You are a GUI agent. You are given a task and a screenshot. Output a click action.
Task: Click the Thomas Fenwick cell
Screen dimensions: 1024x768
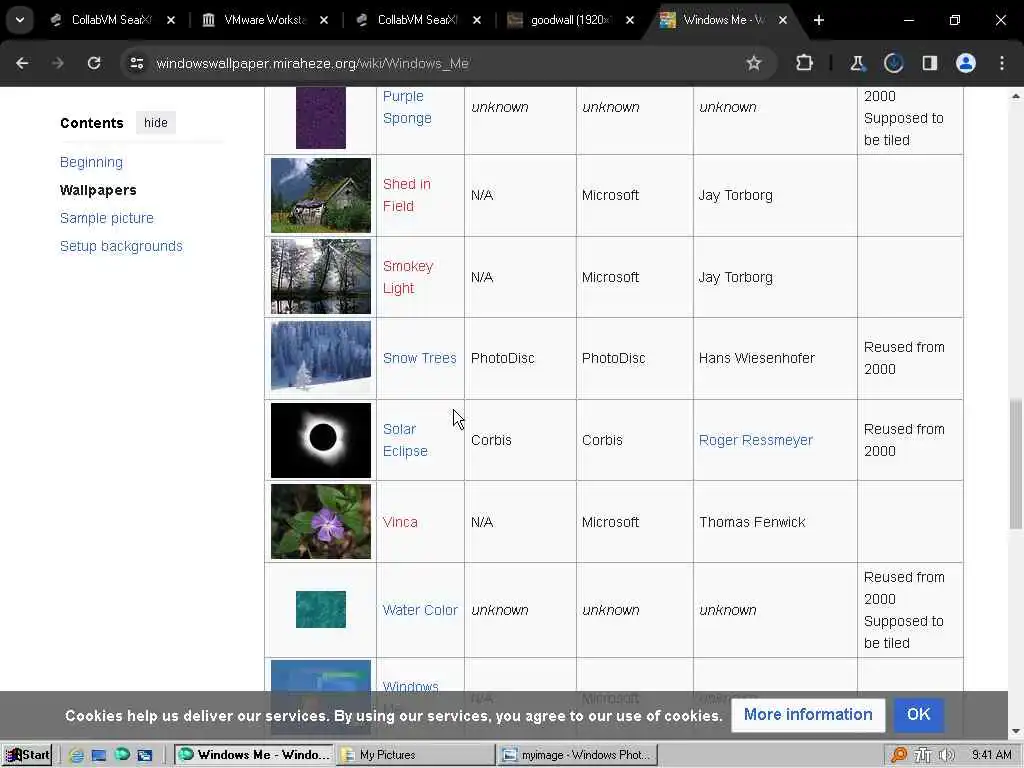tap(775, 522)
